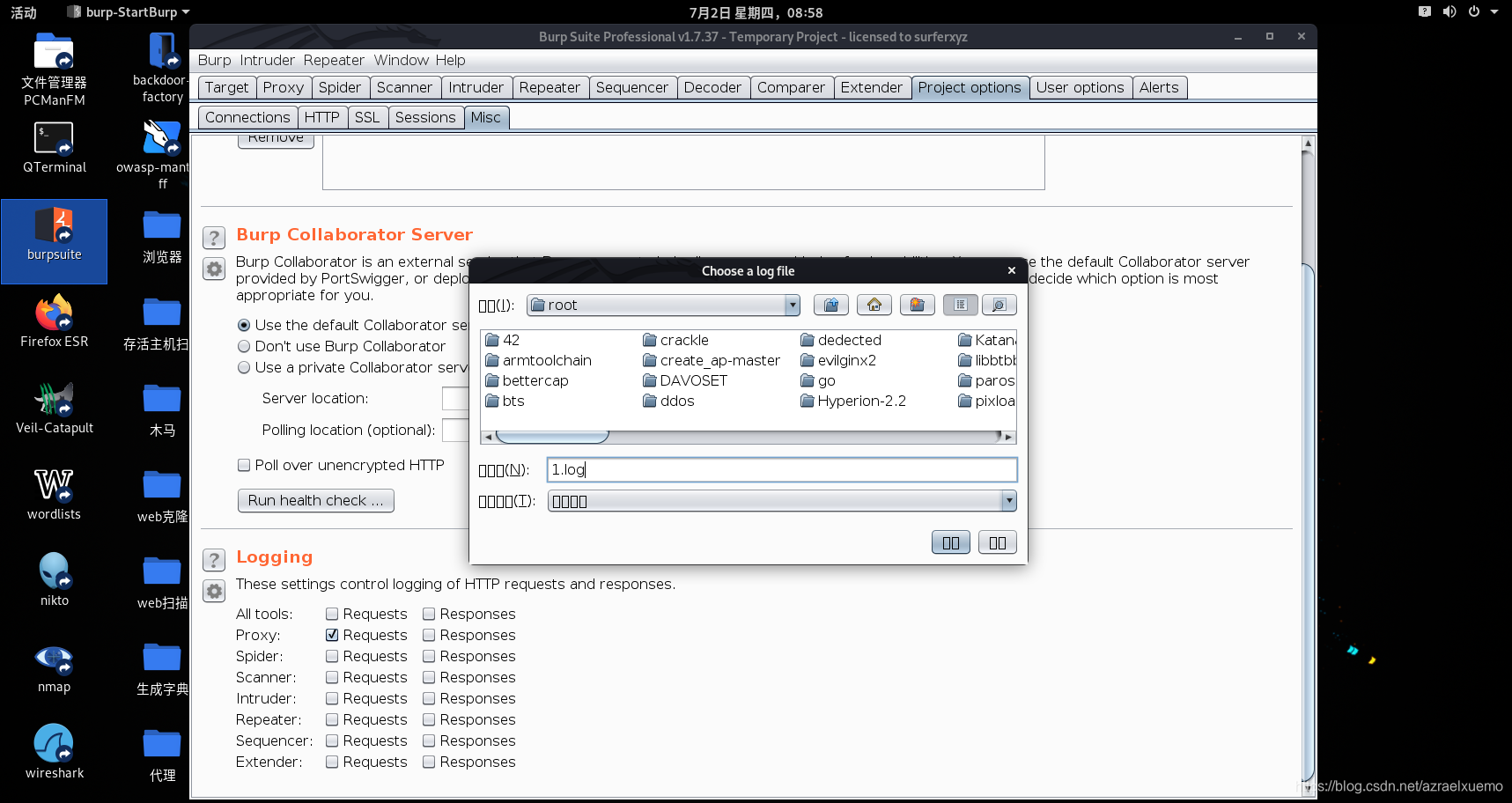Viewport: 1512px width, 803px height.
Task: Open the PCManFM file manager desktop icon
Action: pyautogui.click(x=54, y=69)
